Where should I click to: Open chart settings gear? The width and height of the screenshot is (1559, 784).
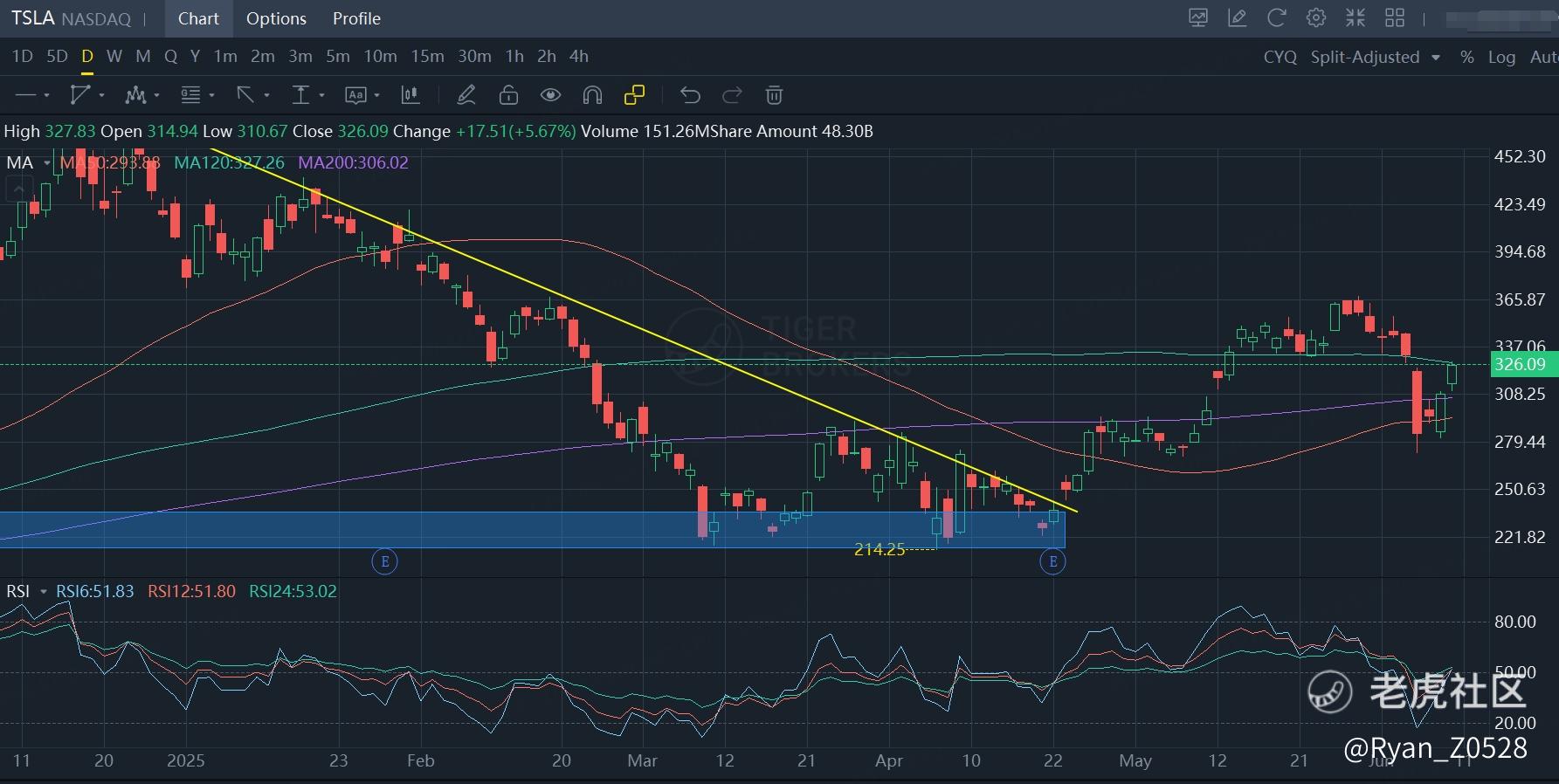pyautogui.click(x=1316, y=18)
